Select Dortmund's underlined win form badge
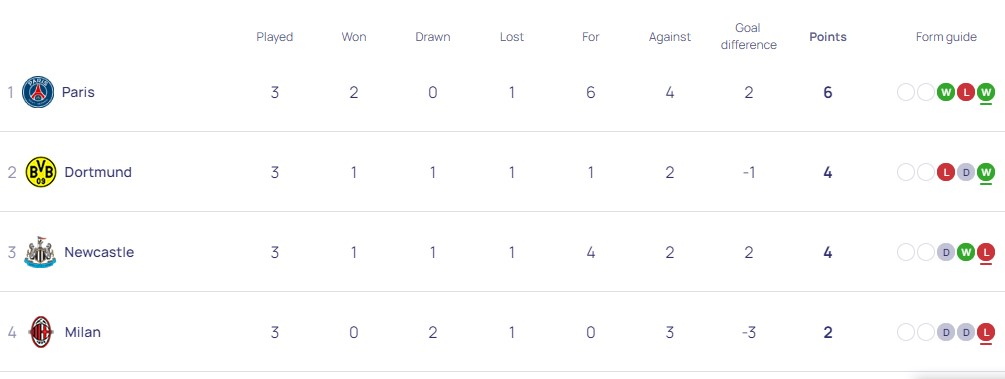This screenshot has height=379, width=1005. coord(986,172)
